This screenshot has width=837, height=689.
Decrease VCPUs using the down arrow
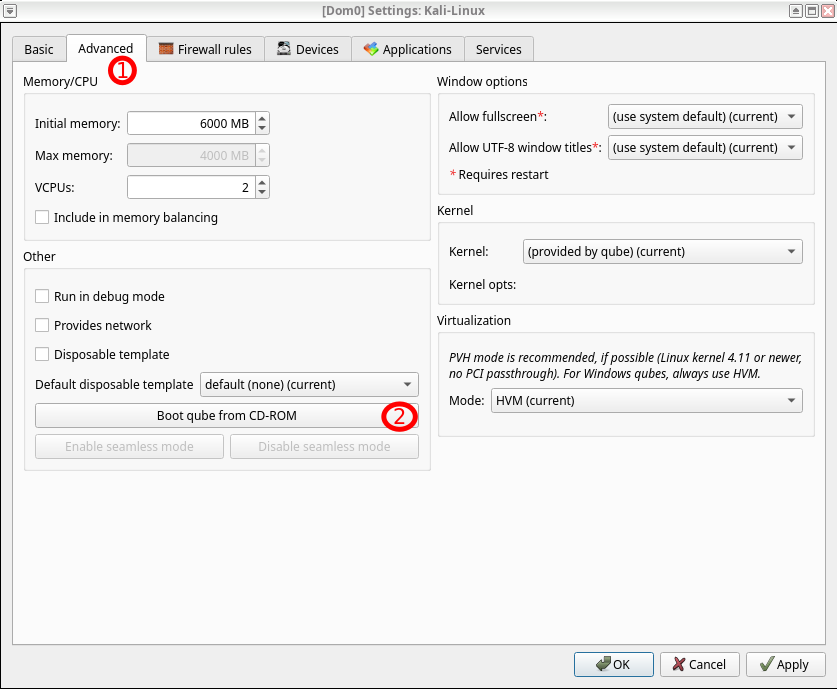(x=262, y=192)
